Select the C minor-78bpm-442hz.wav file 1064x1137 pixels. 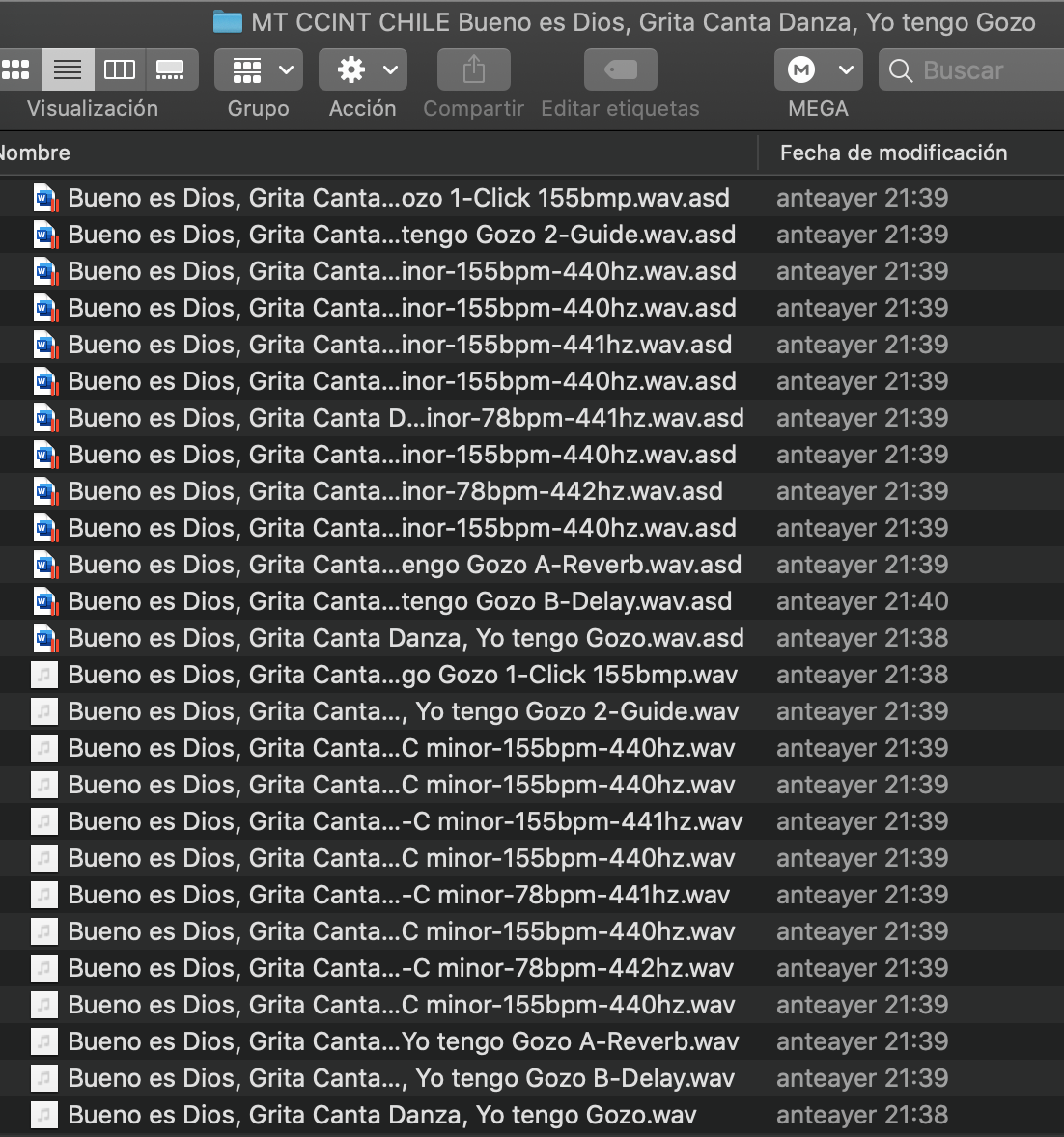coord(532,968)
